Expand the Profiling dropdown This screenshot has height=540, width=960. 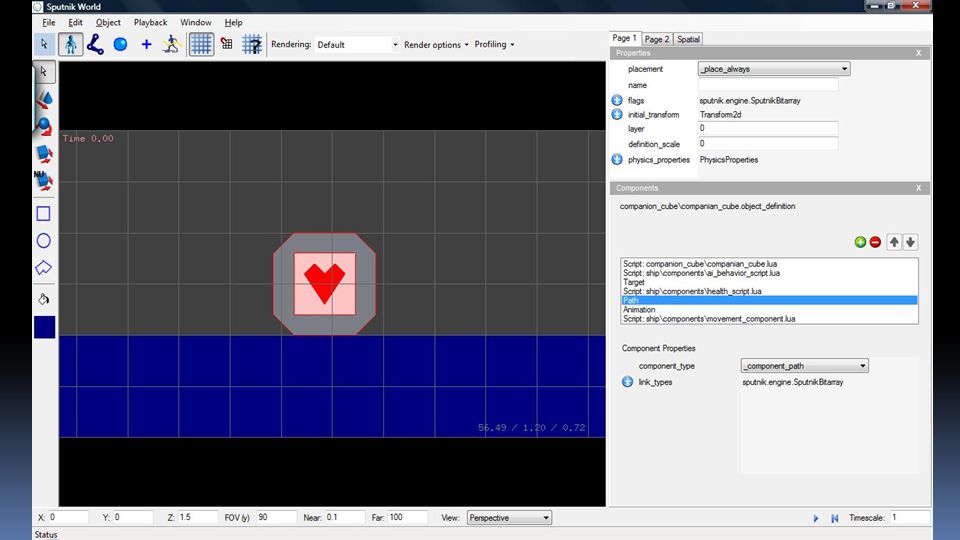494,45
